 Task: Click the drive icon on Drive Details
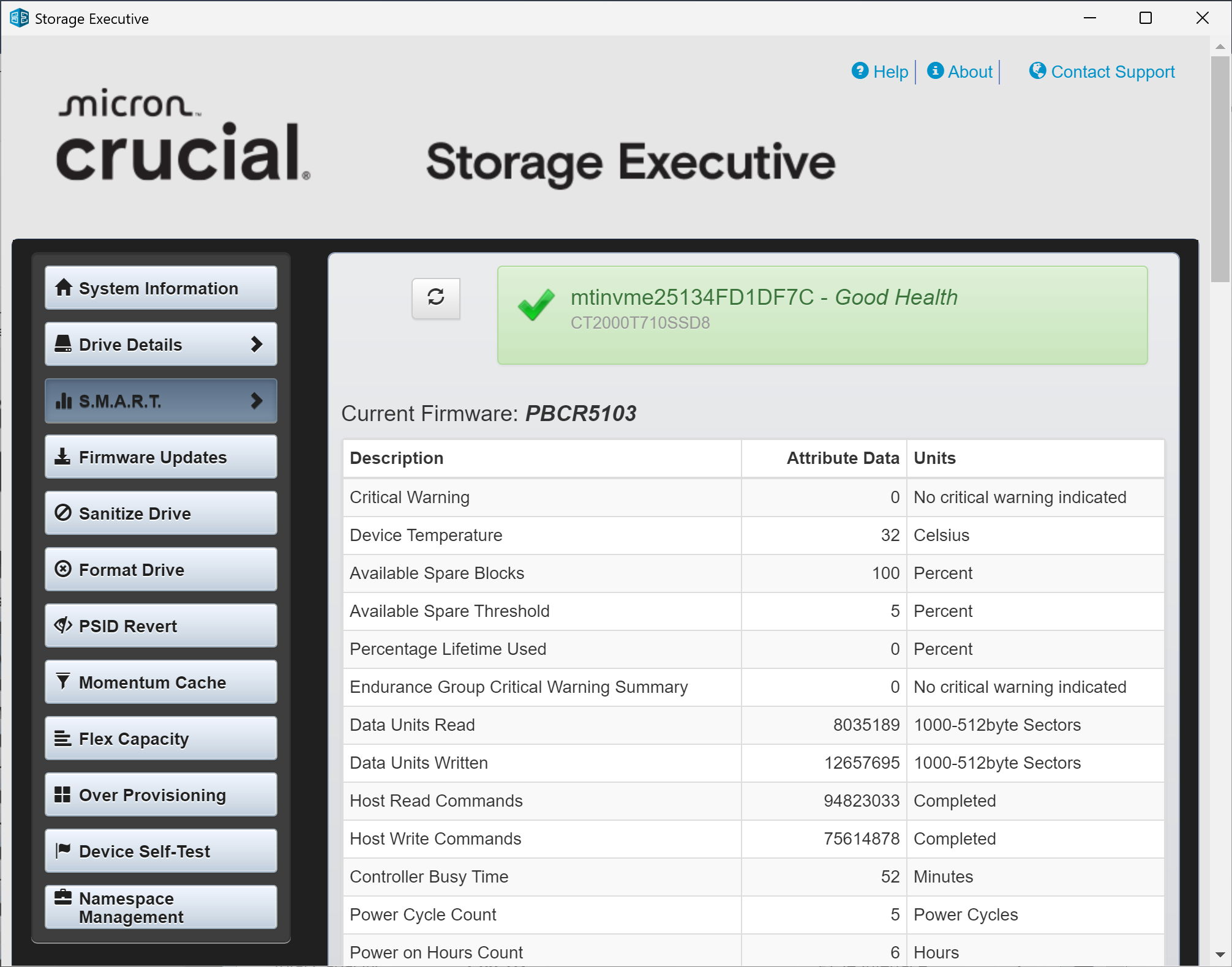coord(63,344)
